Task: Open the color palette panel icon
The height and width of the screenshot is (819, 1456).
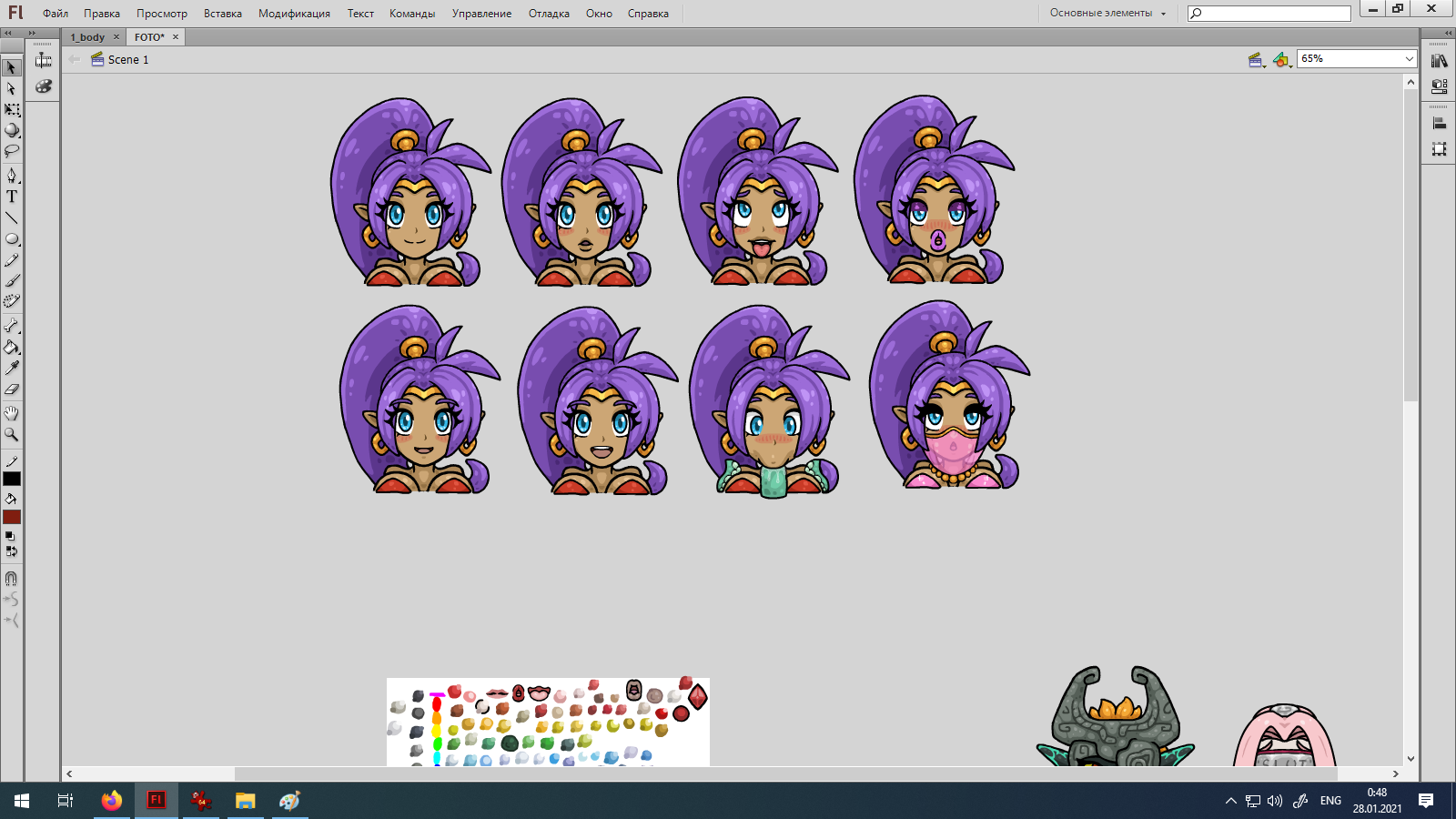Action: tap(44, 86)
